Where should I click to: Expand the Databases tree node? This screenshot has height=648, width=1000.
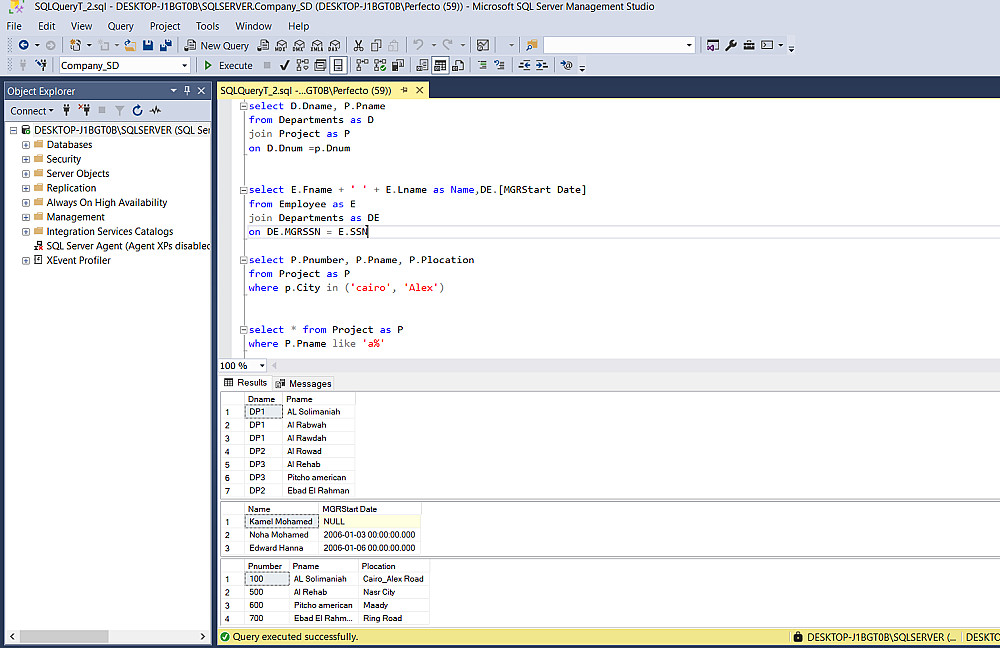(26, 145)
